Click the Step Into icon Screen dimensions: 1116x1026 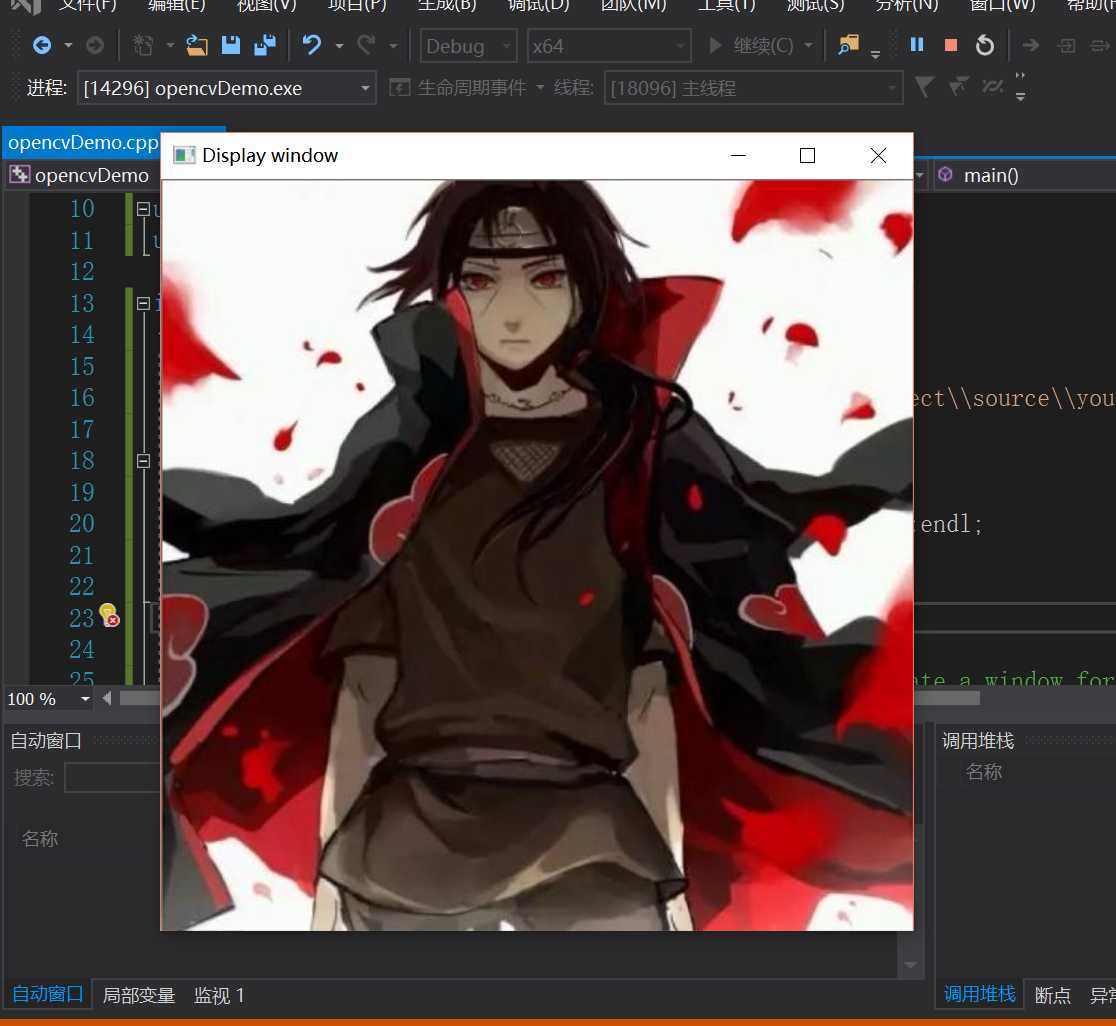tap(1066, 46)
